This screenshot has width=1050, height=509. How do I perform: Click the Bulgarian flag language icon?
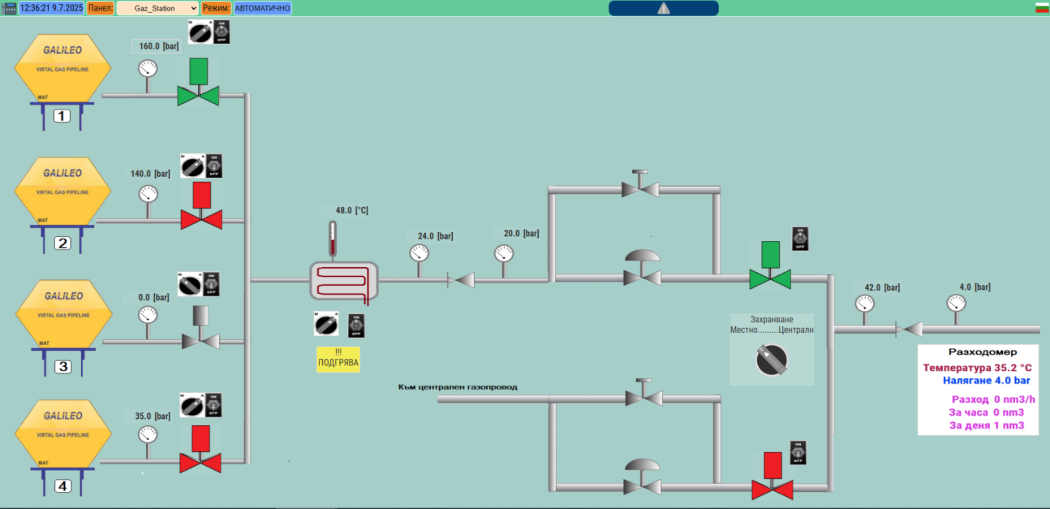click(x=1042, y=8)
